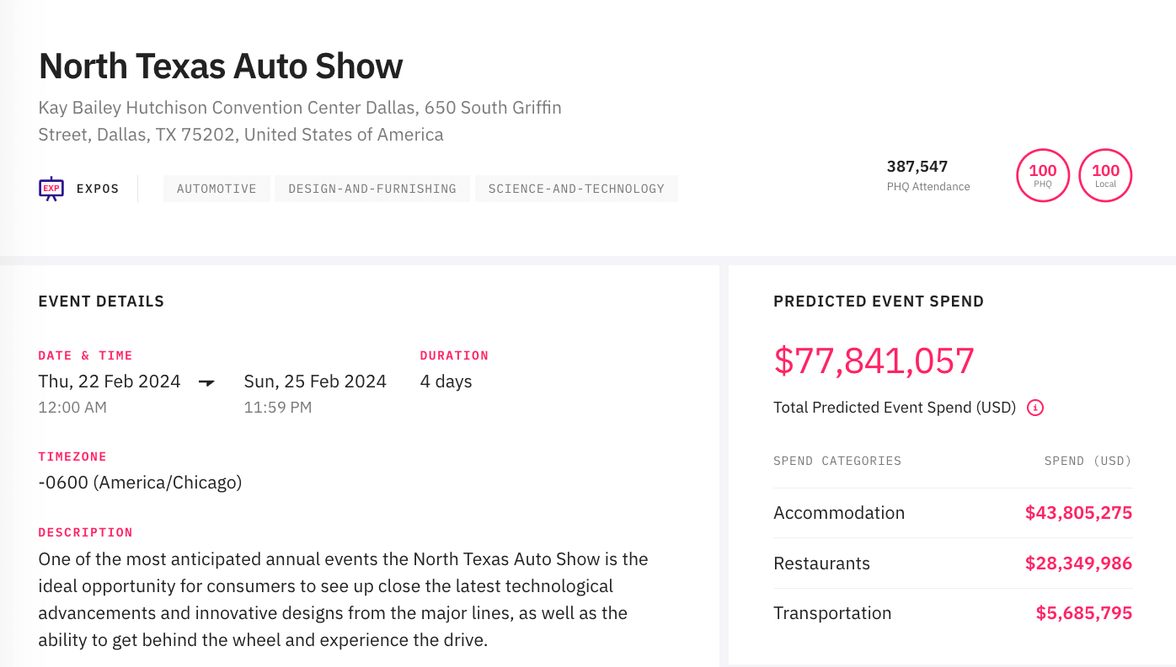Expand the PREDICTED EVENT SPEND section
Image resolution: width=1176 pixels, height=667 pixels.
tap(878, 300)
